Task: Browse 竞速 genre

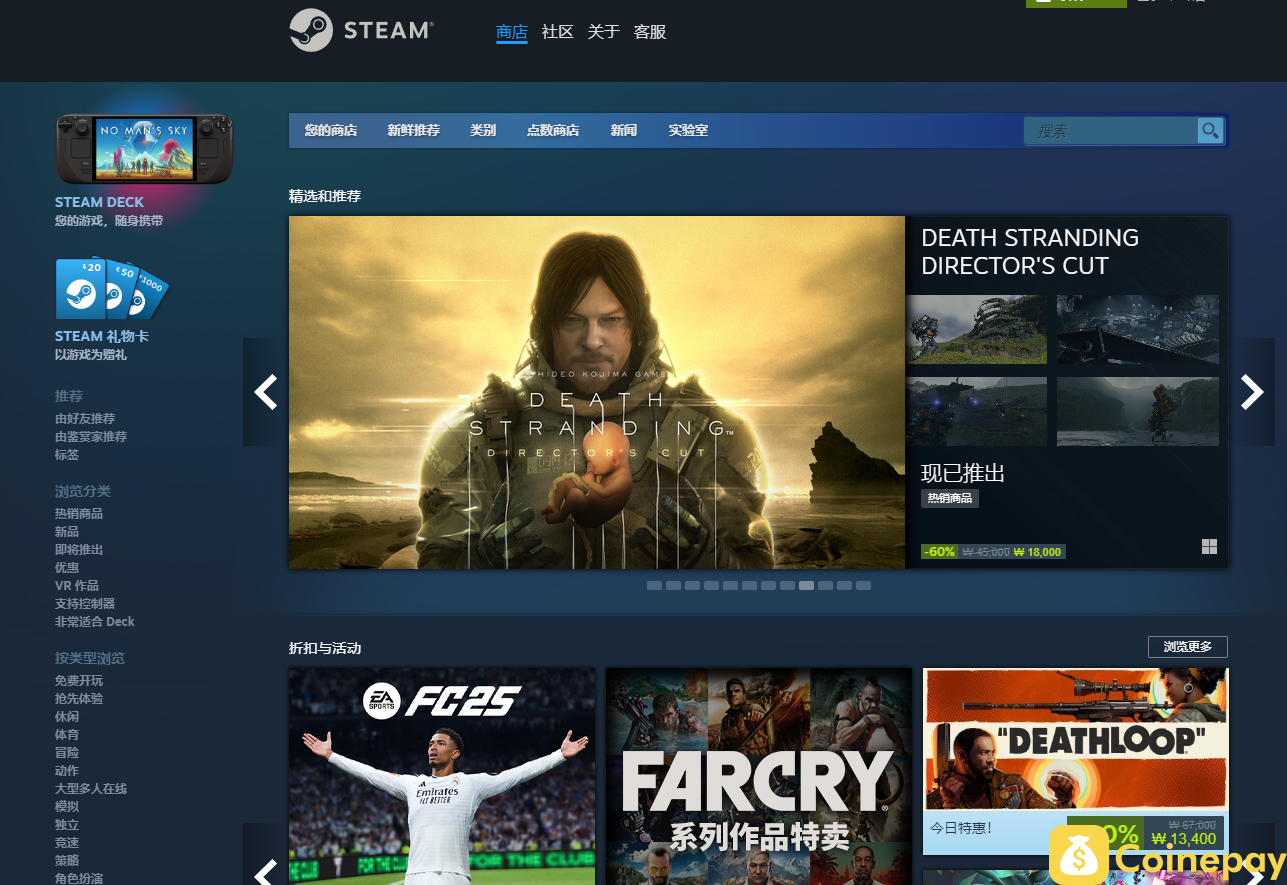Action: [x=67, y=842]
